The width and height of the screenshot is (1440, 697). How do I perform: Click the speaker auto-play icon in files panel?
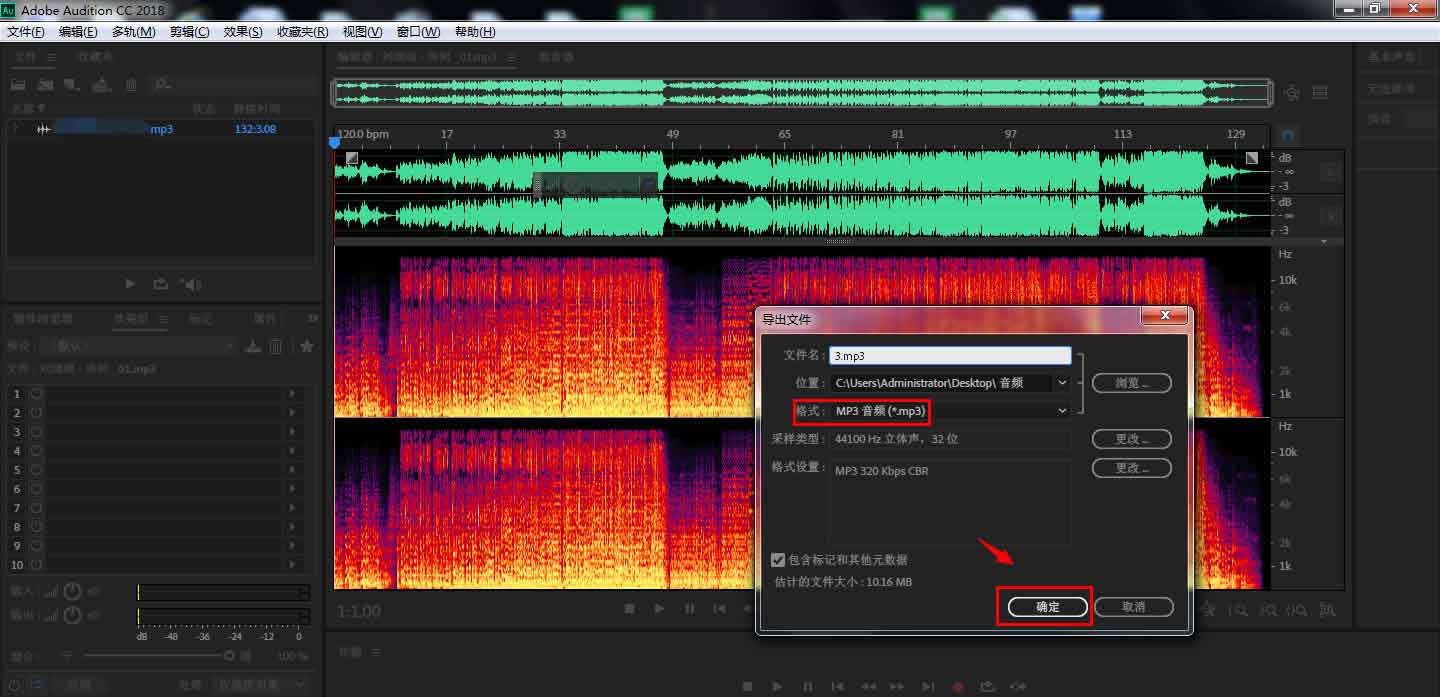pos(190,284)
